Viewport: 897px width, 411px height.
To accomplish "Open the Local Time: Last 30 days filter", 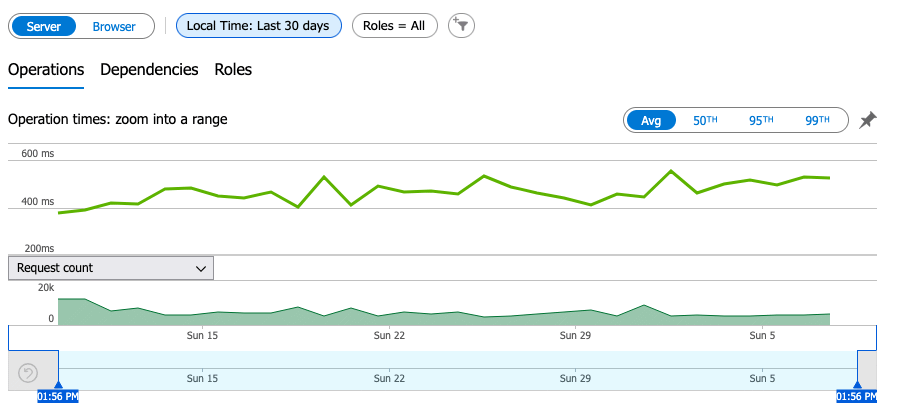I will pyautogui.click(x=259, y=26).
